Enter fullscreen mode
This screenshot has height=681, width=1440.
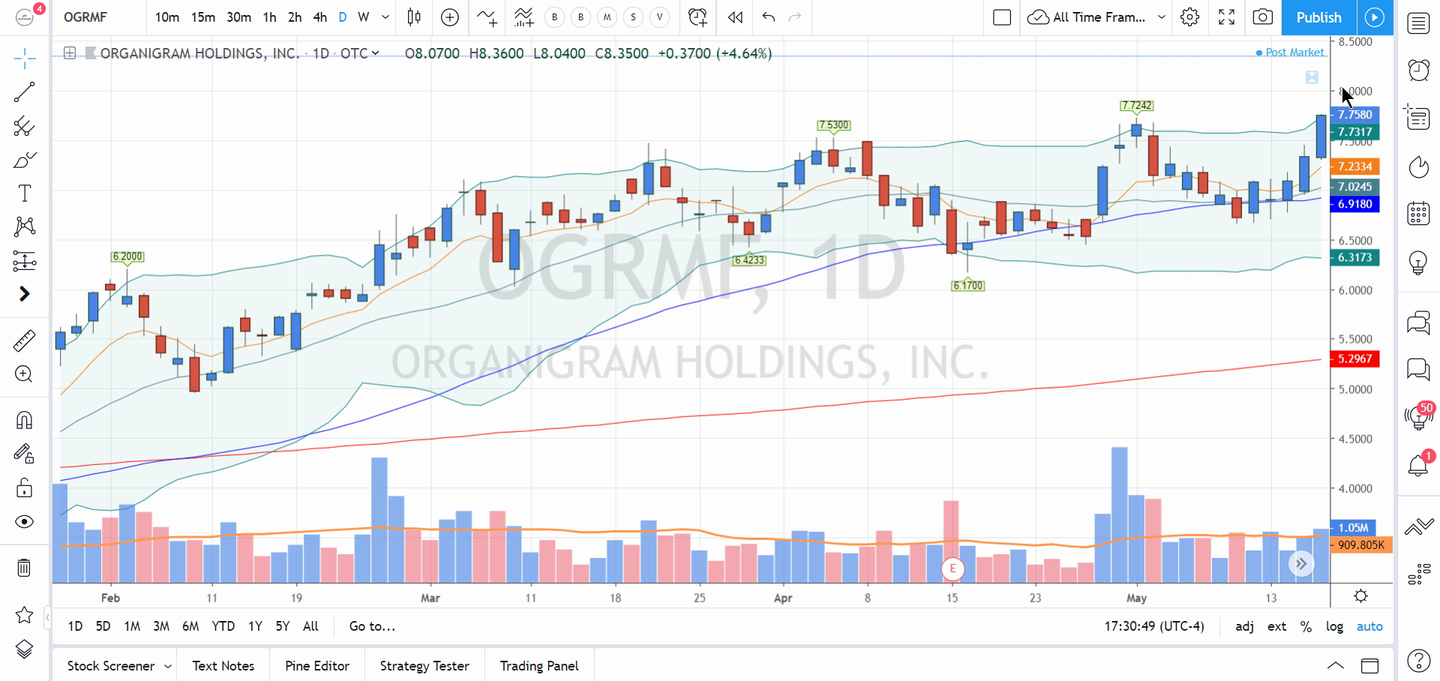(1226, 17)
